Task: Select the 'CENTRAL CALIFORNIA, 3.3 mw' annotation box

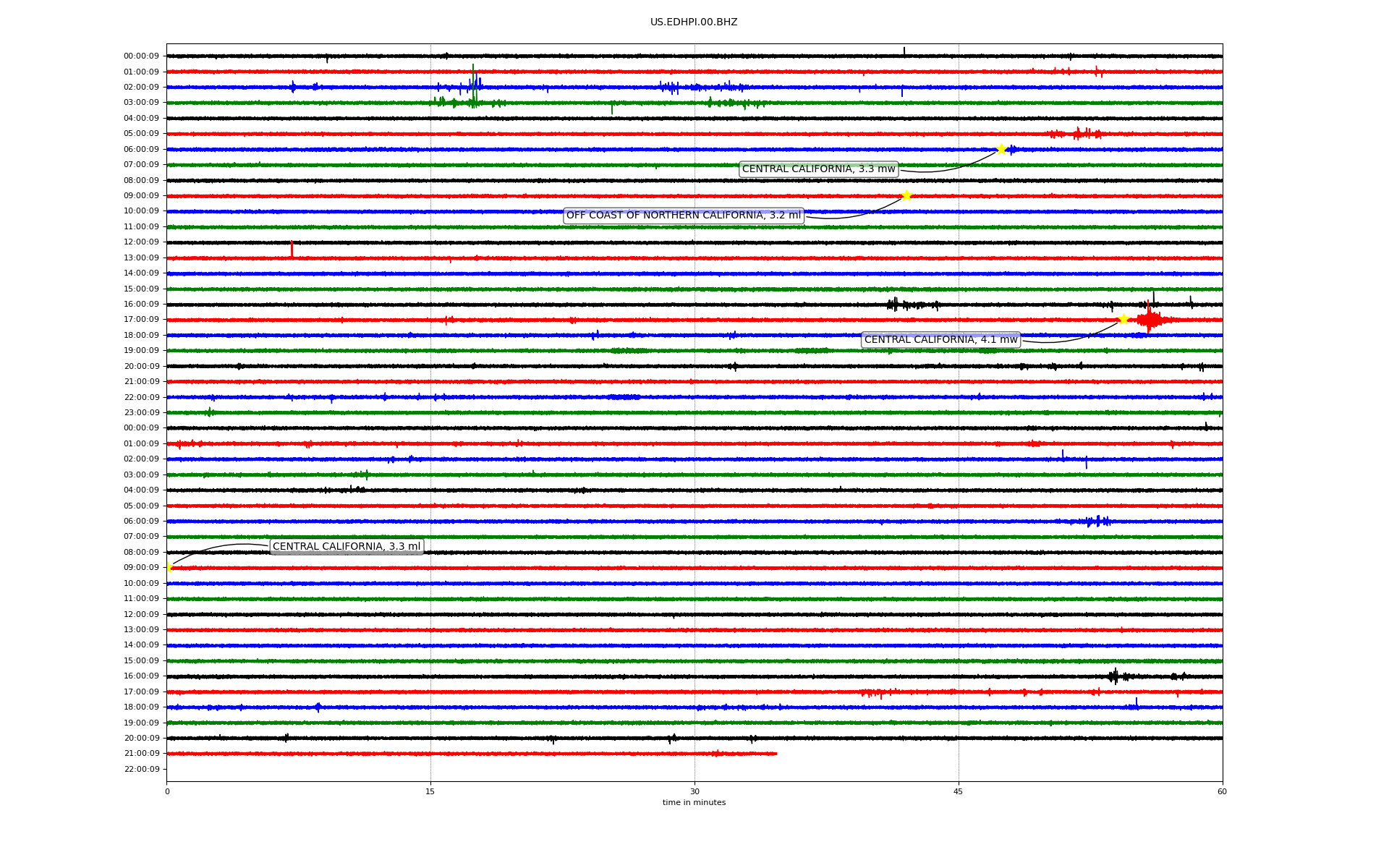Action: pyautogui.click(x=818, y=169)
